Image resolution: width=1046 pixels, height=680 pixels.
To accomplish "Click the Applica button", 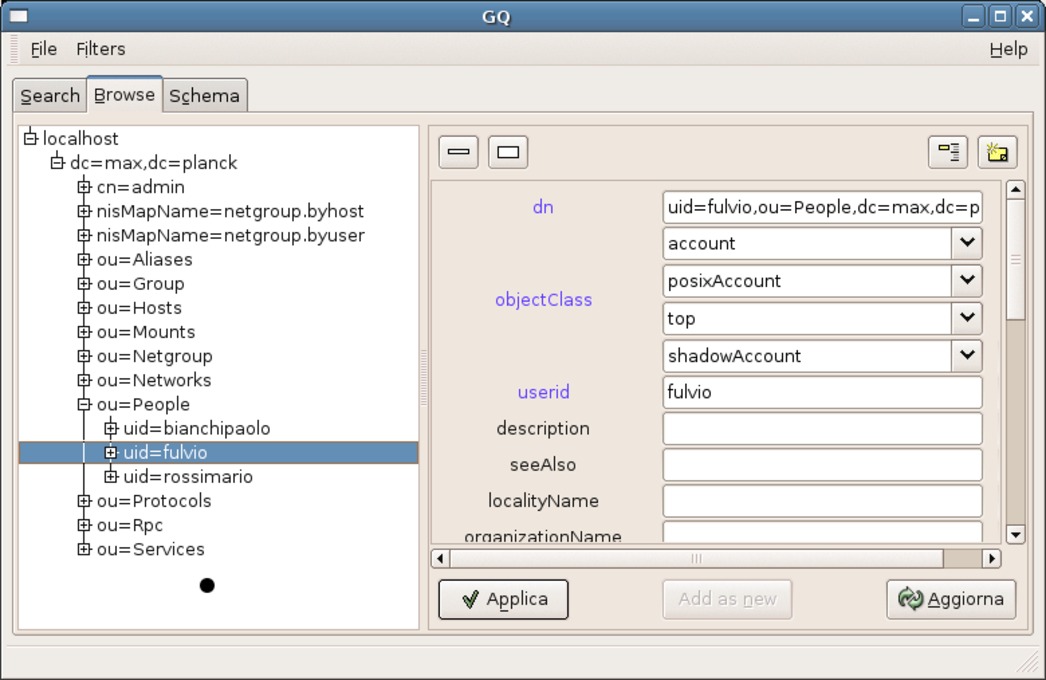I will coord(504,599).
